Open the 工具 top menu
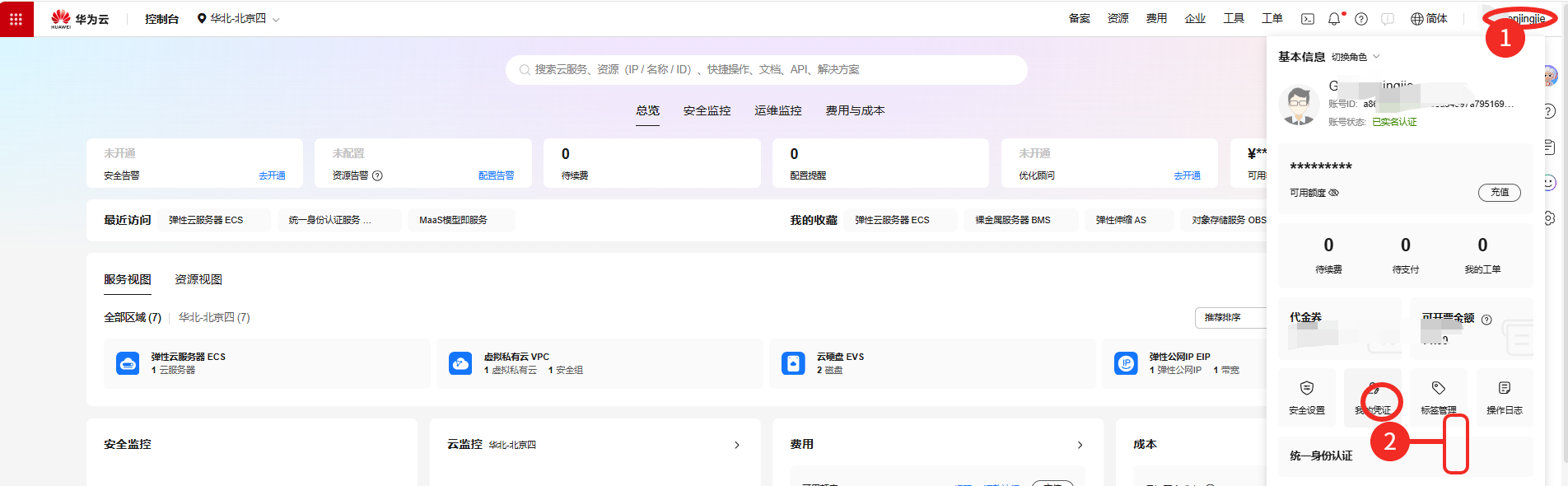This screenshot has height=486, width=1568. click(x=1234, y=19)
